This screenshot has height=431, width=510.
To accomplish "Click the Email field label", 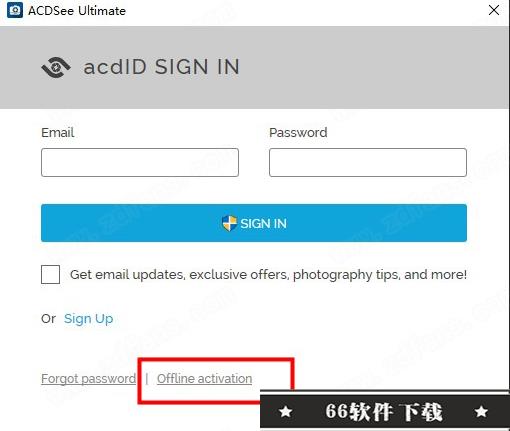I will pos(57,132).
